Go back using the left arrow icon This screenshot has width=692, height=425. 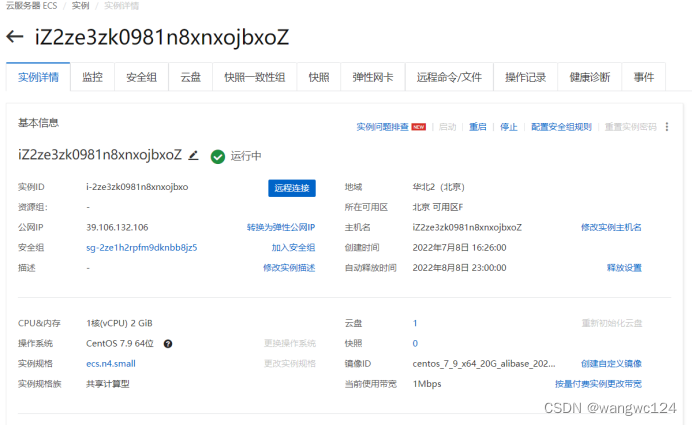tap(15, 37)
